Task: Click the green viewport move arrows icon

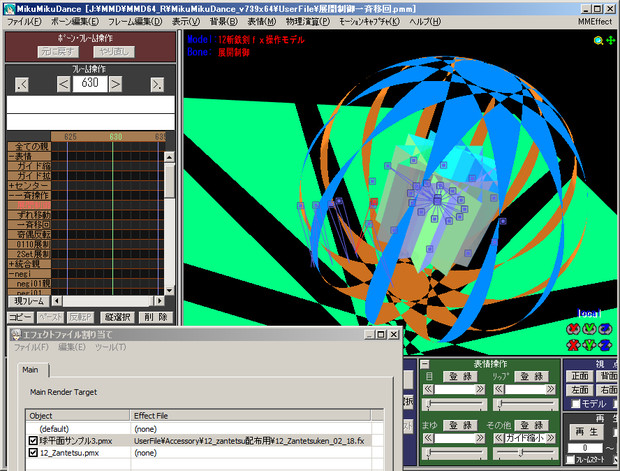Action: pos(610,40)
